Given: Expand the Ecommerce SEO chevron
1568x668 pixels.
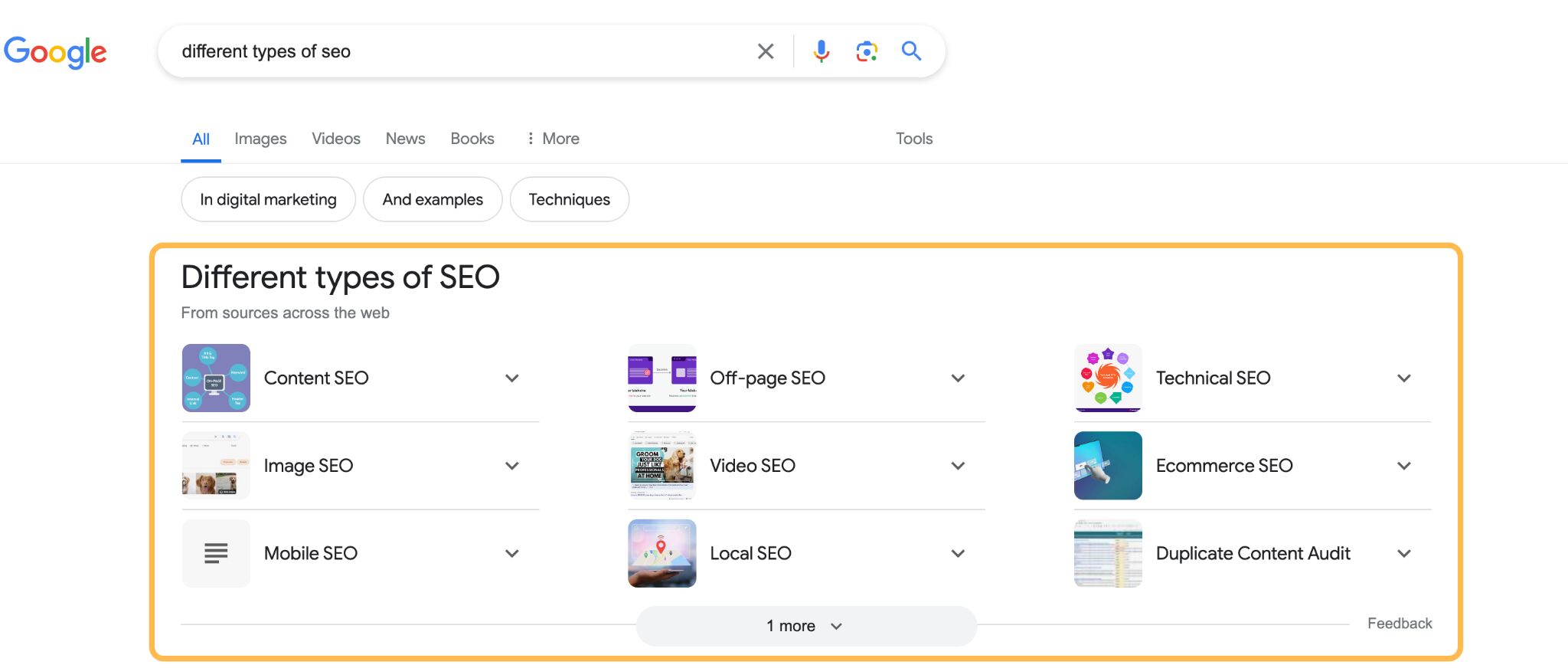Looking at the screenshot, I should pyautogui.click(x=1404, y=466).
